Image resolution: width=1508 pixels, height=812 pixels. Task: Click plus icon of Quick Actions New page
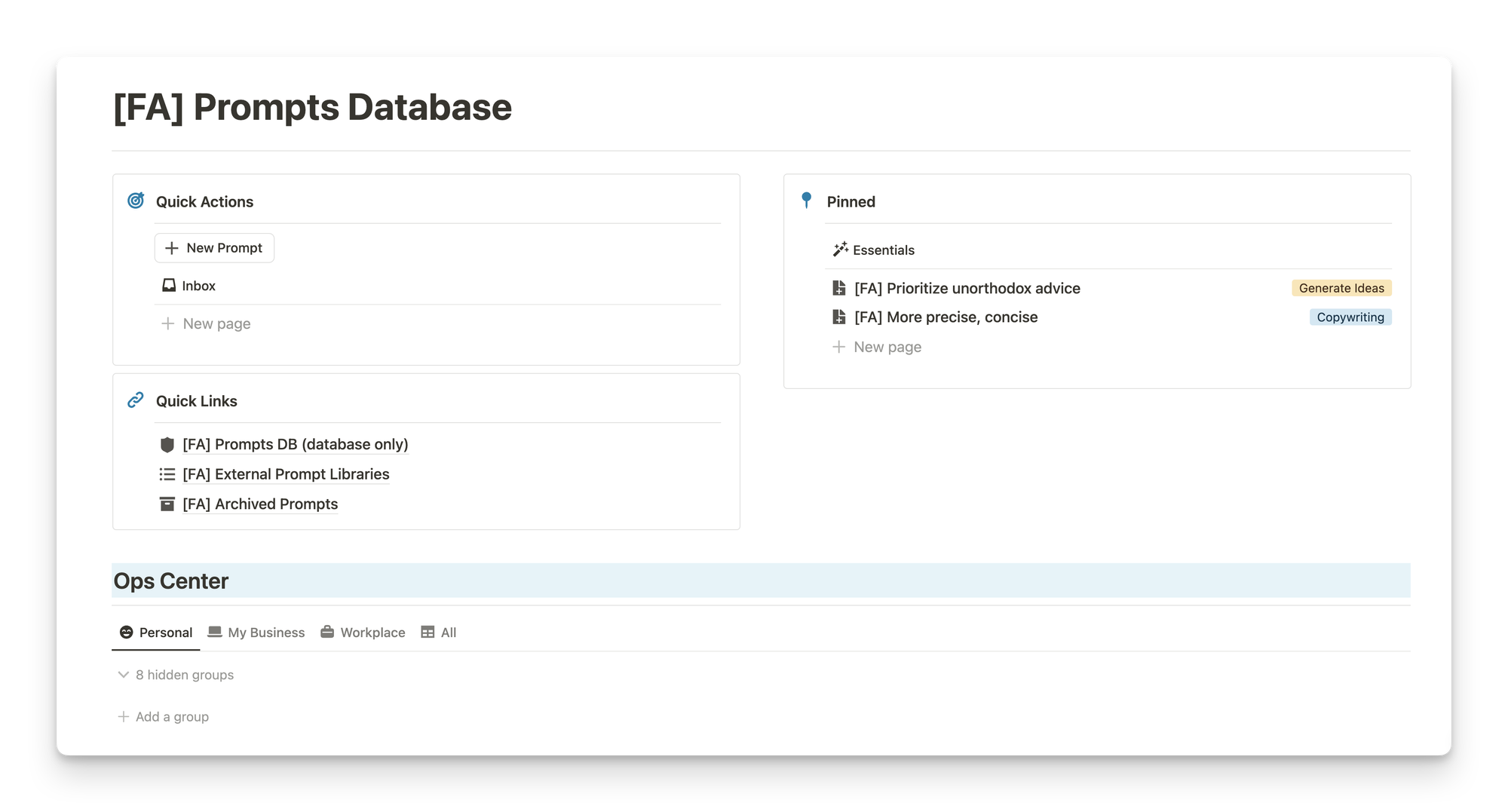tap(167, 323)
